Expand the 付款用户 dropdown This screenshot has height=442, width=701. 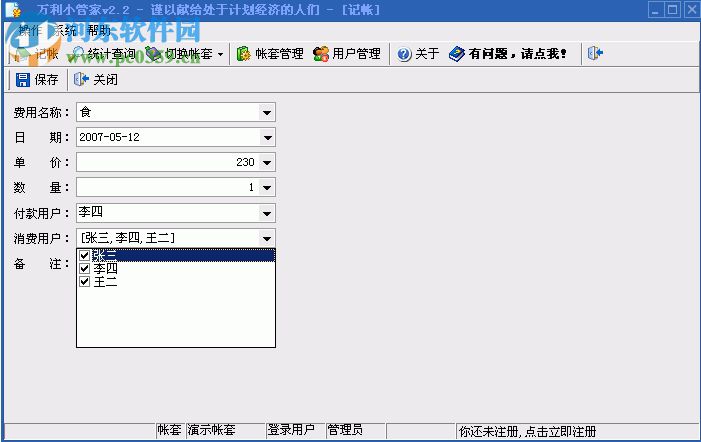(267, 214)
